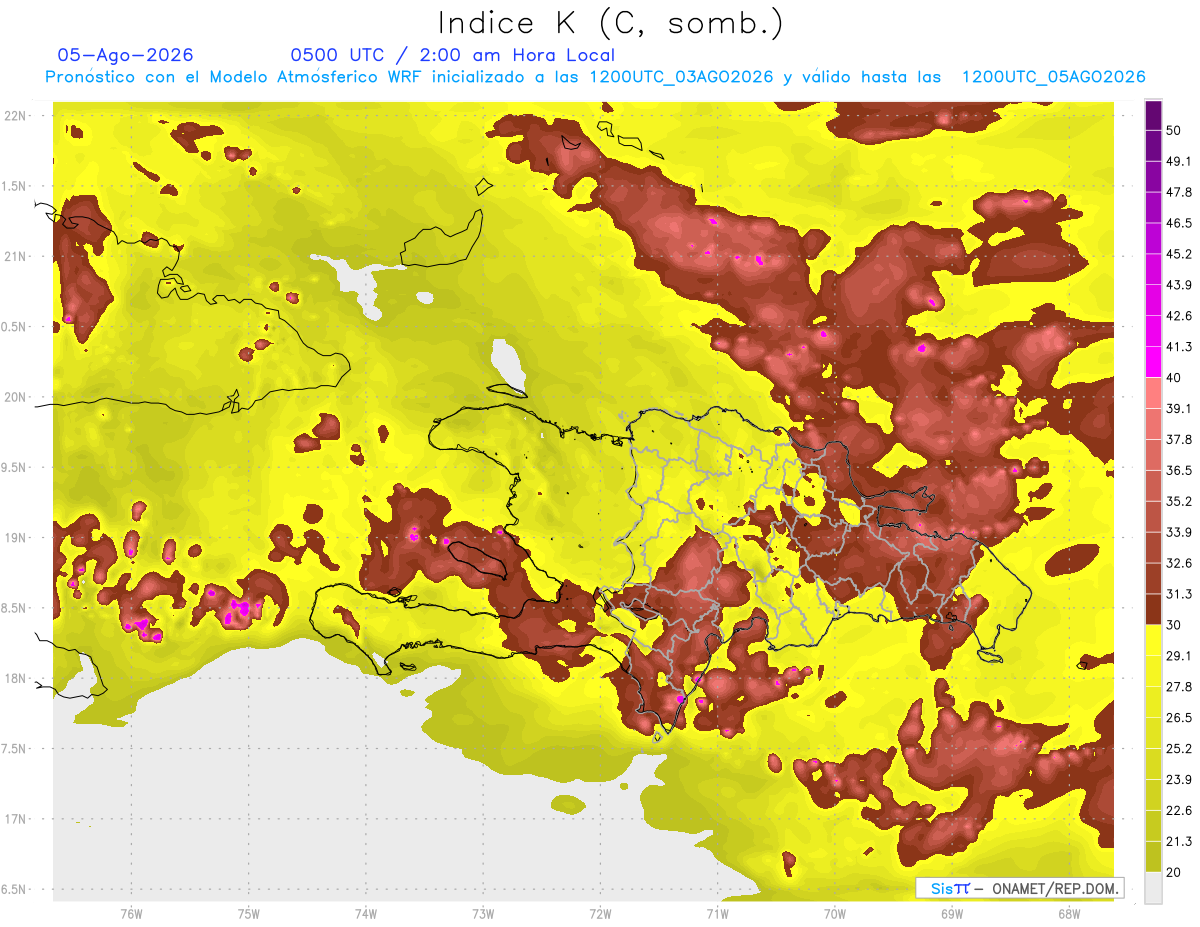
Task: Click the '21N' latitude axis label
Action: pos(16,256)
